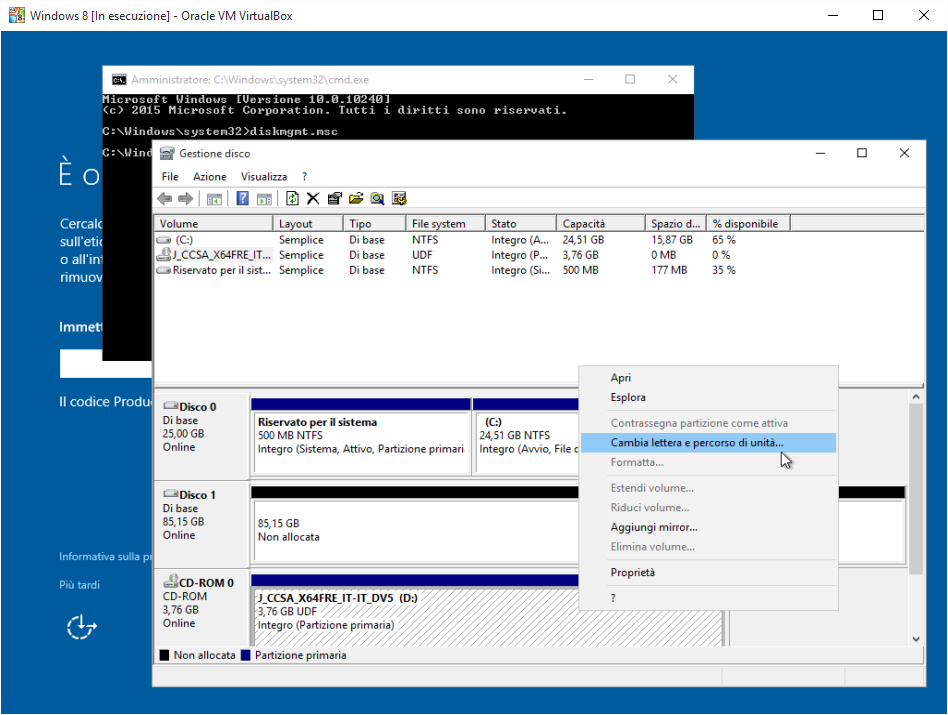
Task: Open the blue Help question mark icon
Action: pos(242,198)
